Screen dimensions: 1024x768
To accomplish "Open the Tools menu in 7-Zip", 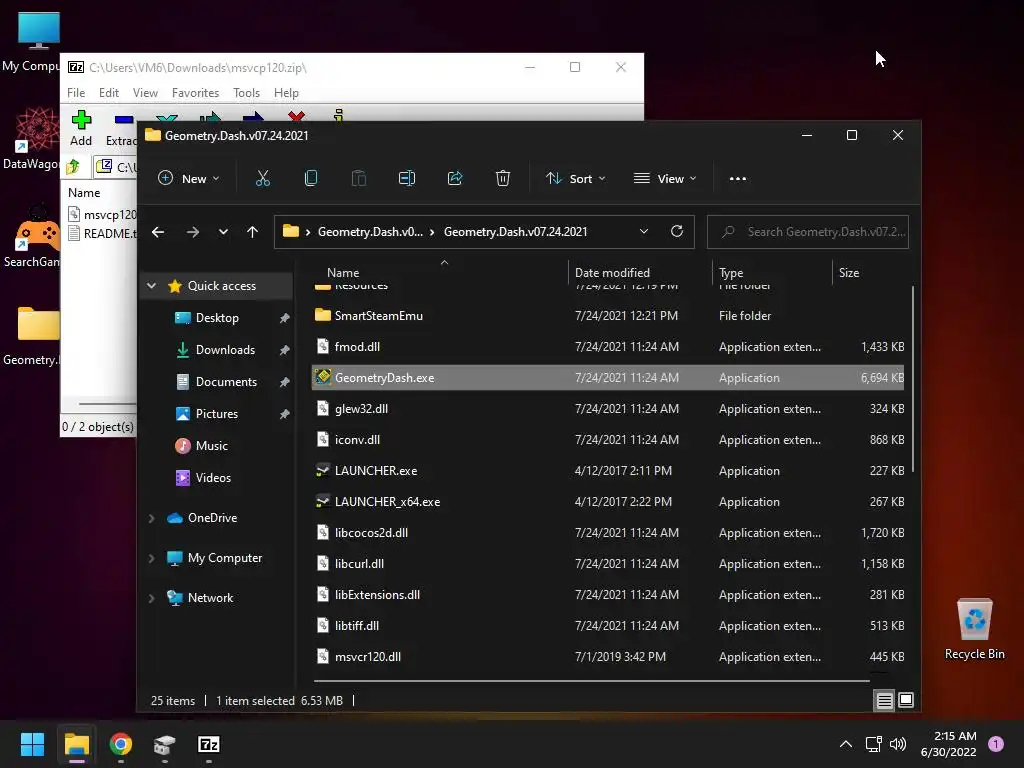I will click(246, 93).
